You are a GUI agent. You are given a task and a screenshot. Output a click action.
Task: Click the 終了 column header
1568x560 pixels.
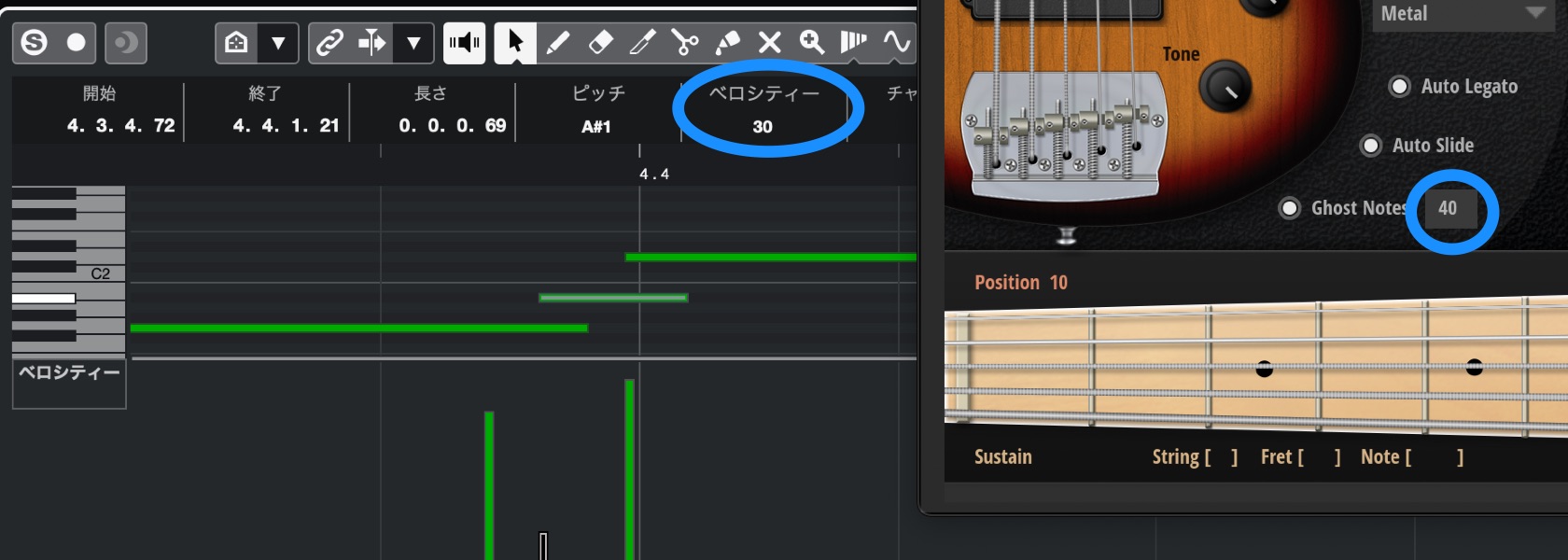click(x=265, y=93)
